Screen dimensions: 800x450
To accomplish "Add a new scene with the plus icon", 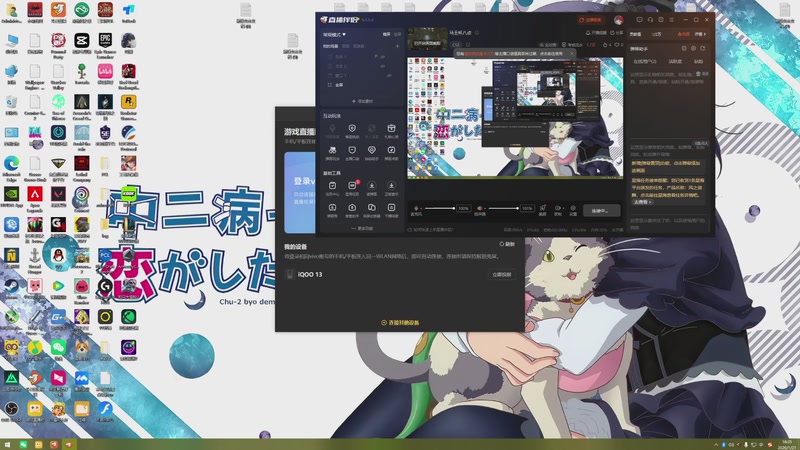I will [x=397, y=46].
